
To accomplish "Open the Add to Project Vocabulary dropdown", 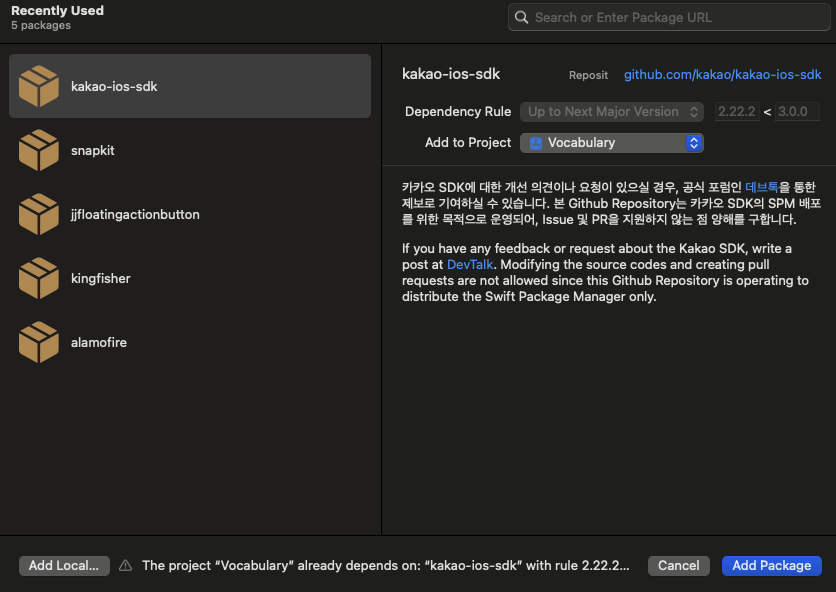I will [612, 143].
